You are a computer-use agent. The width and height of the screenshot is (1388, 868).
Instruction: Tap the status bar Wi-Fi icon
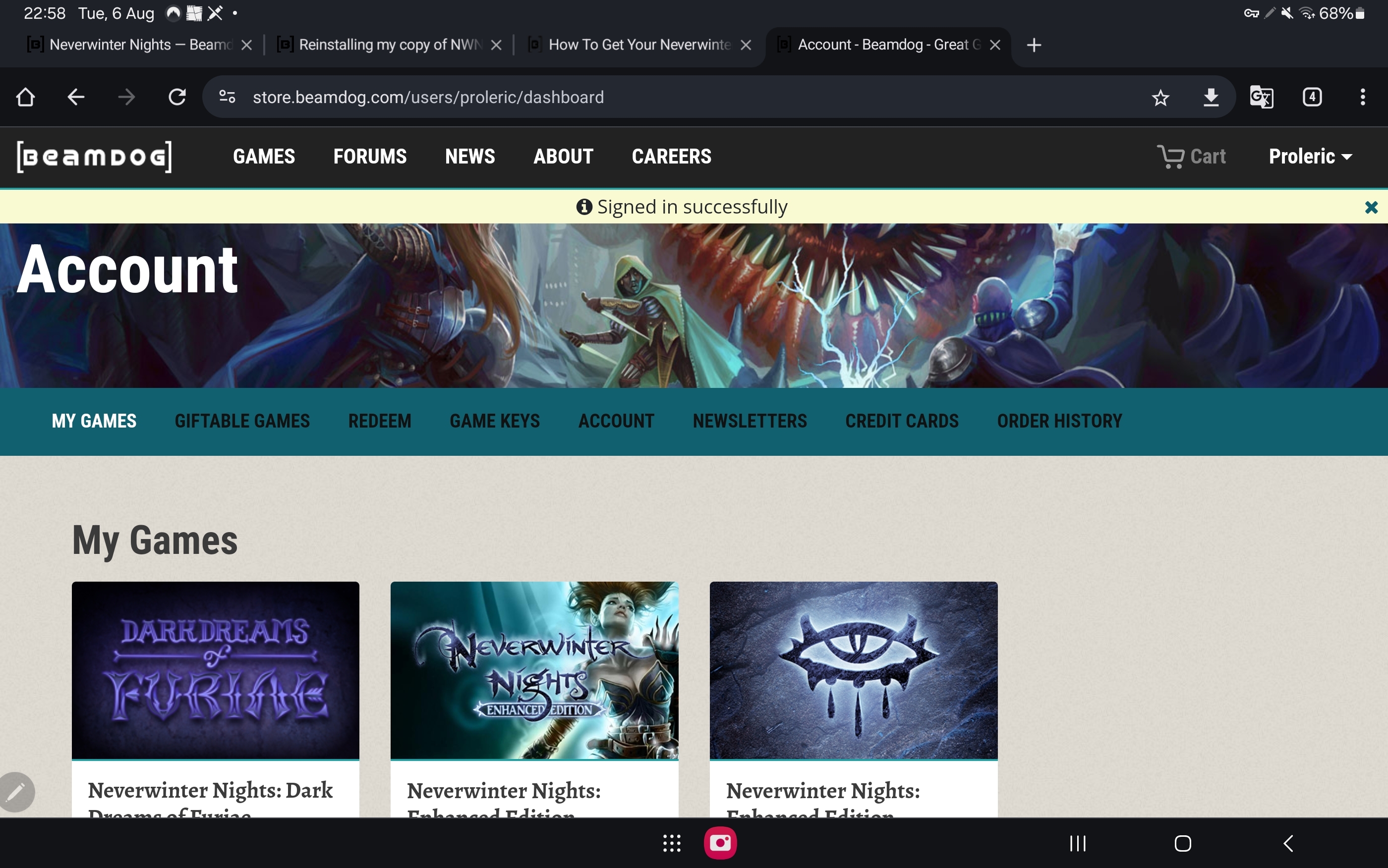point(1307,12)
